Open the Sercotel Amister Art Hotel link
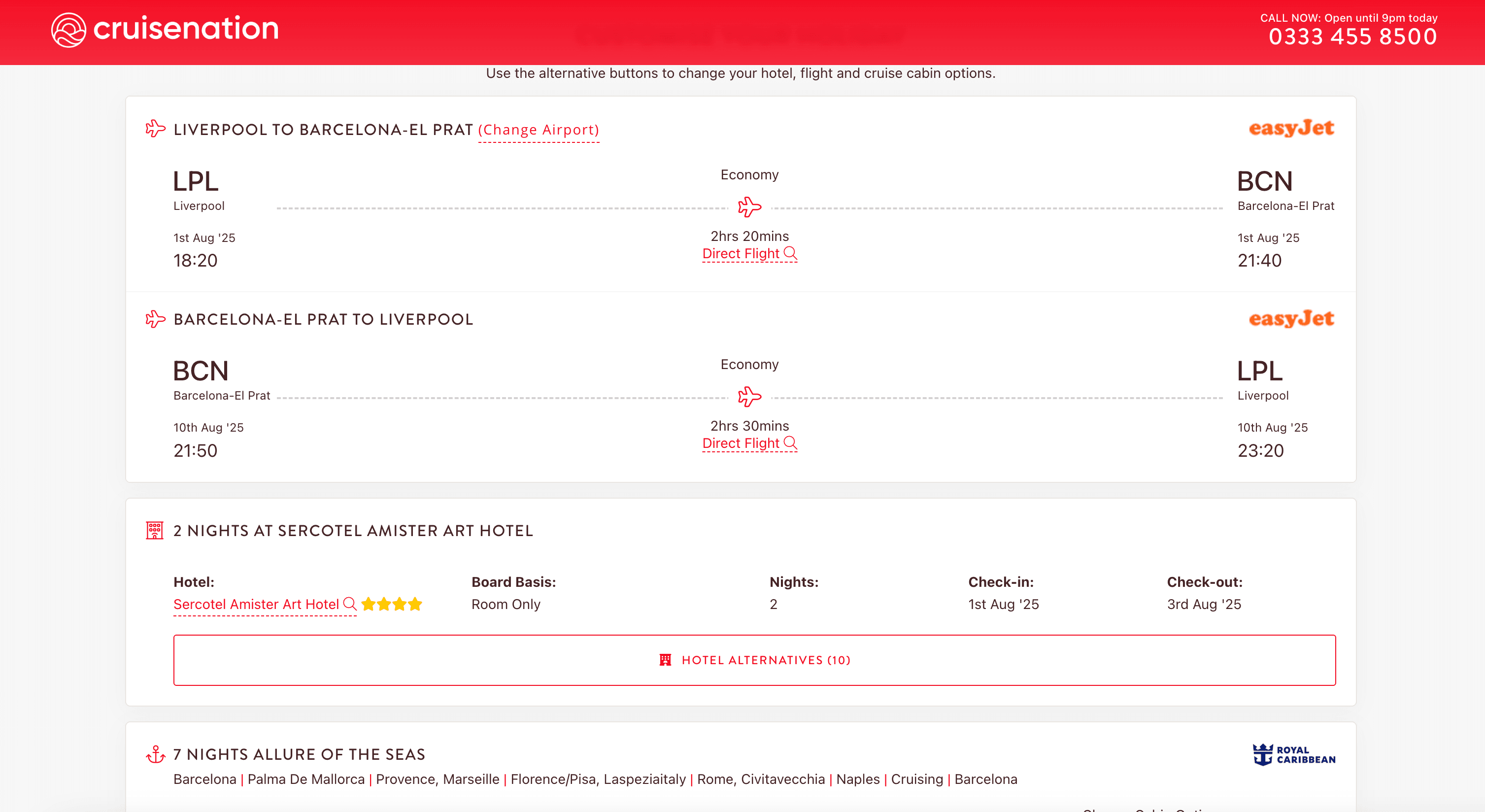This screenshot has width=1485, height=812. (x=256, y=604)
